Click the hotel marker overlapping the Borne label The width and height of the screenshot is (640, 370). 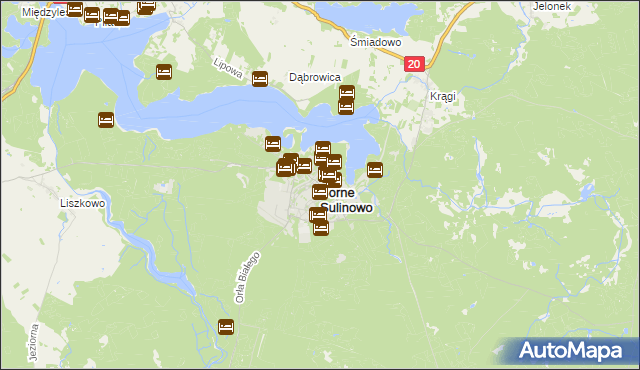pyautogui.click(x=320, y=192)
